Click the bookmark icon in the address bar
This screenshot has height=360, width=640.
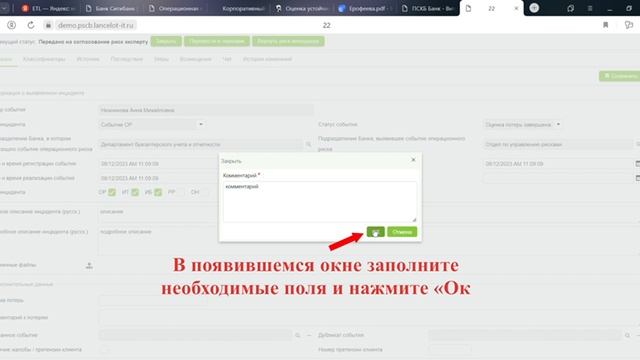coord(606,25)
